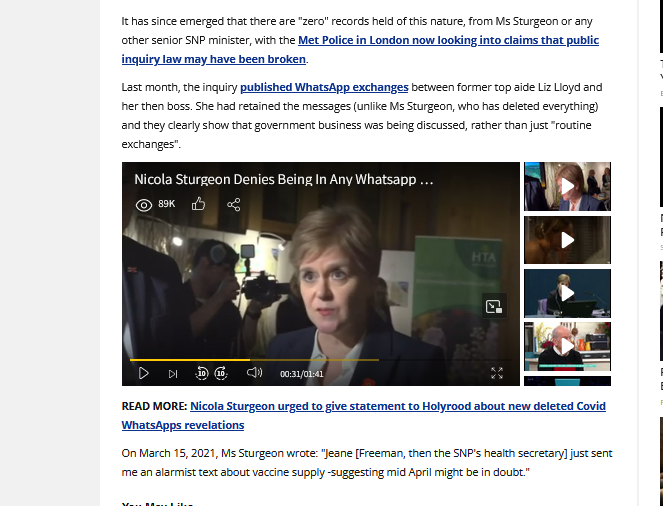Play first sidebar thumbnail of woman with reporters
Screen dimensions: 663x506
pos(567,186)
